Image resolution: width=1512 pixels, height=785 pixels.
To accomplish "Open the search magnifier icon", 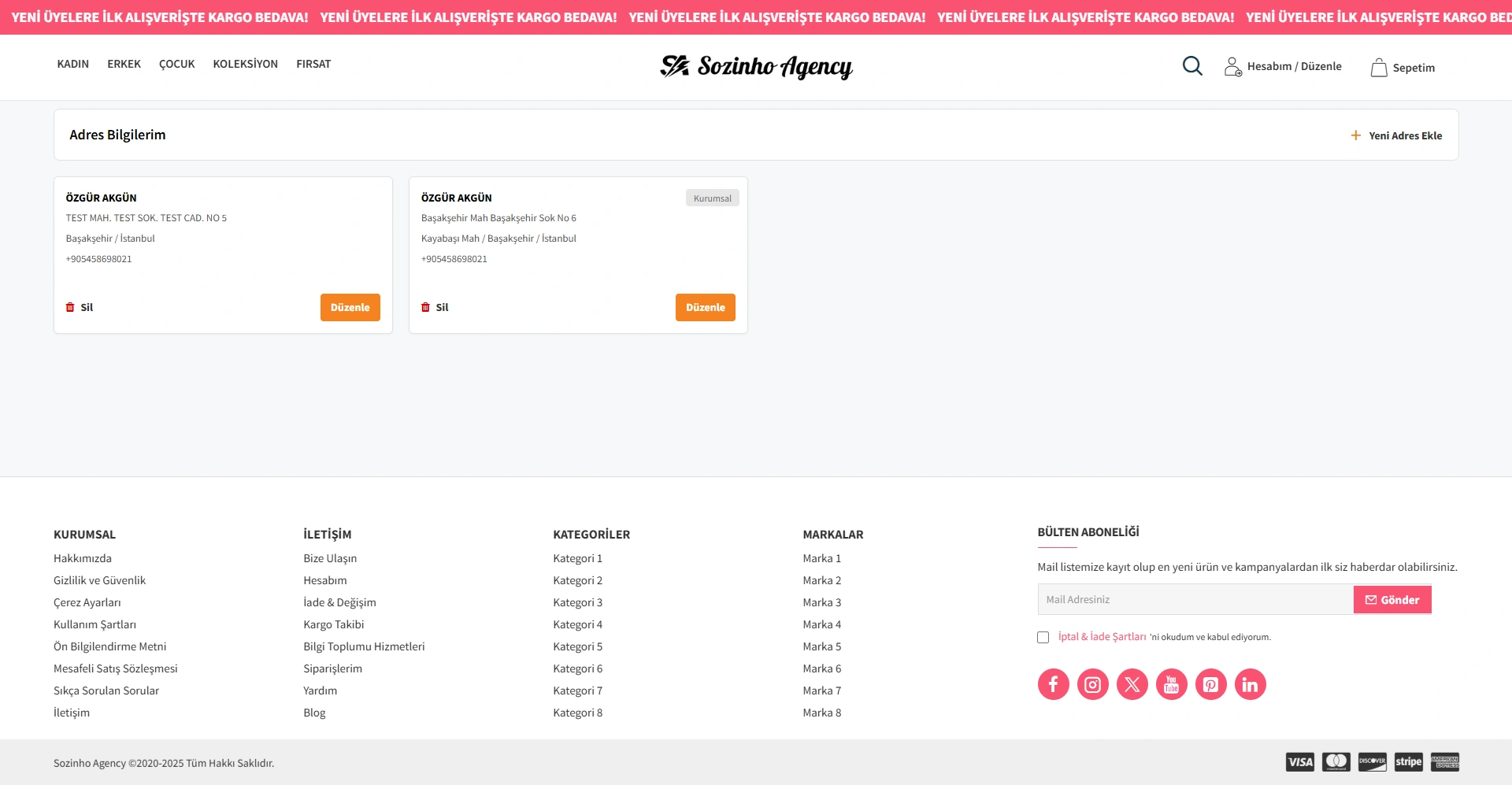I will pyautogui.click(x=1192, y=66).
